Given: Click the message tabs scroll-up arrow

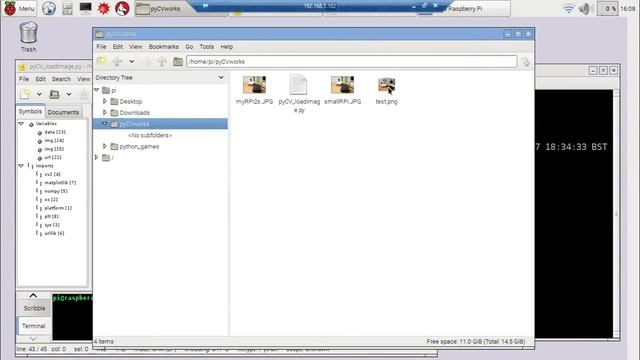Looking at the screenshot, I should (33, 295).
